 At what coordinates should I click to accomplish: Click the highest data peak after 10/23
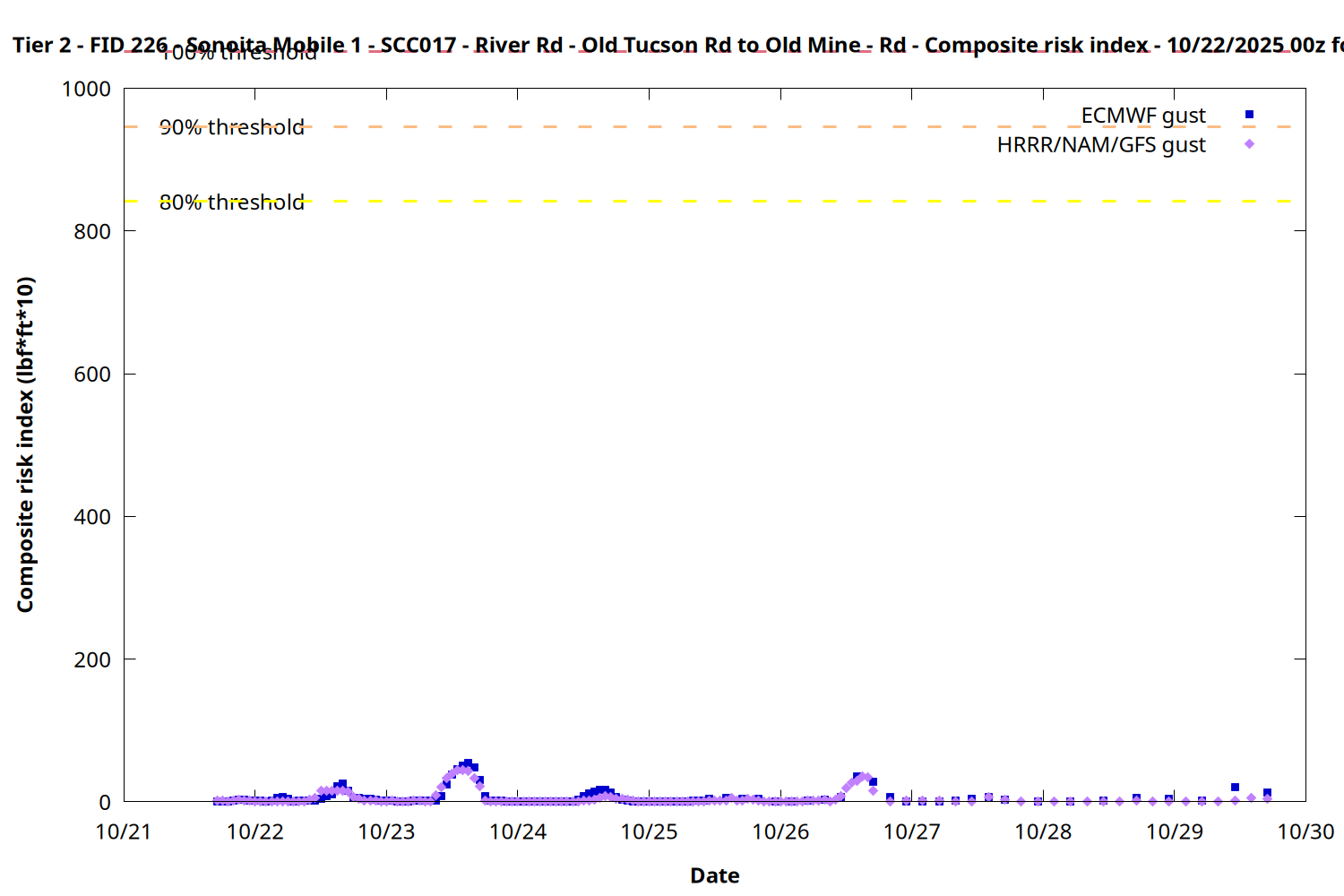click(x=467, y=764)
